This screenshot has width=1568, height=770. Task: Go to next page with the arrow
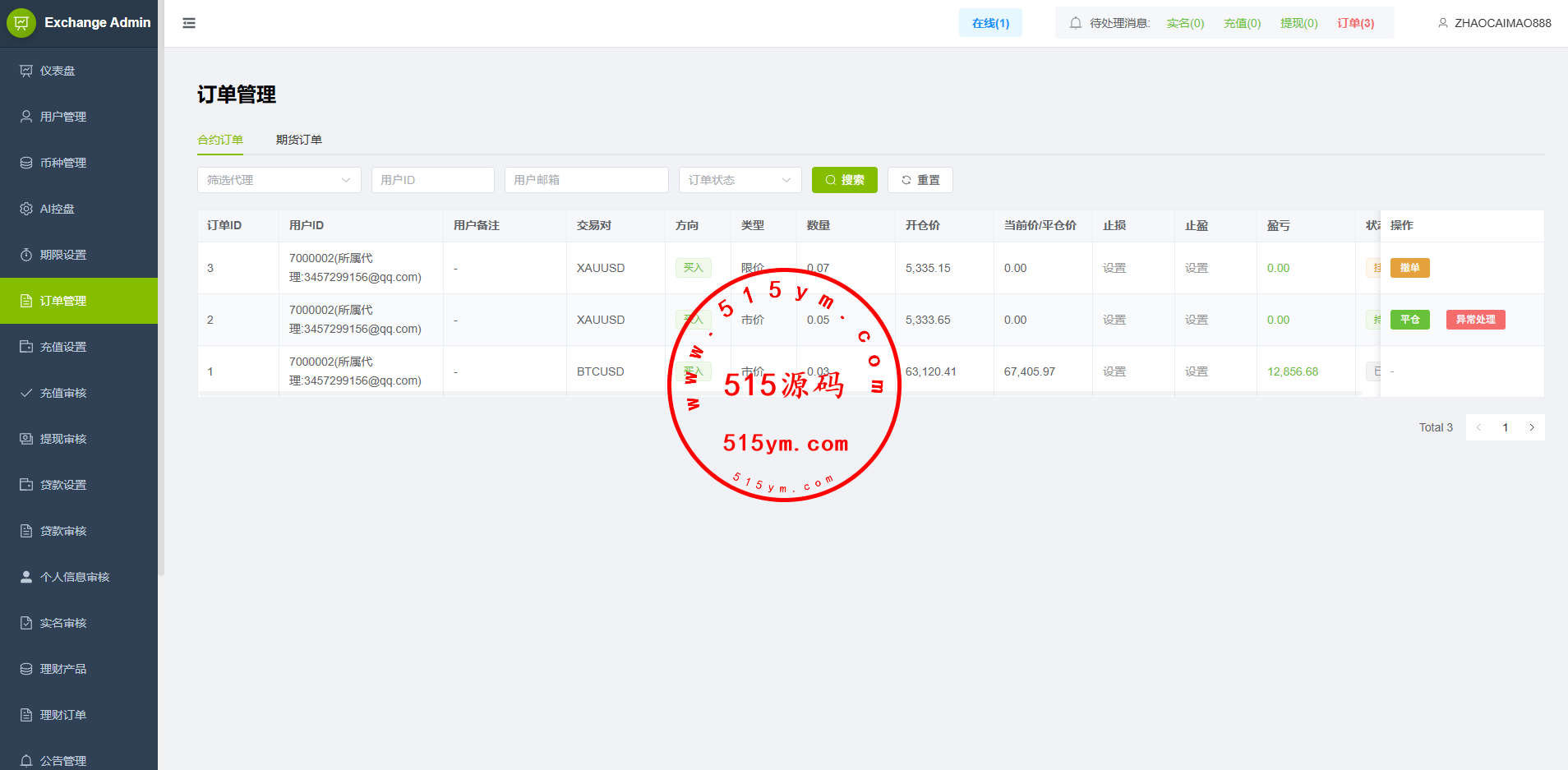[x=1532, y=427]
